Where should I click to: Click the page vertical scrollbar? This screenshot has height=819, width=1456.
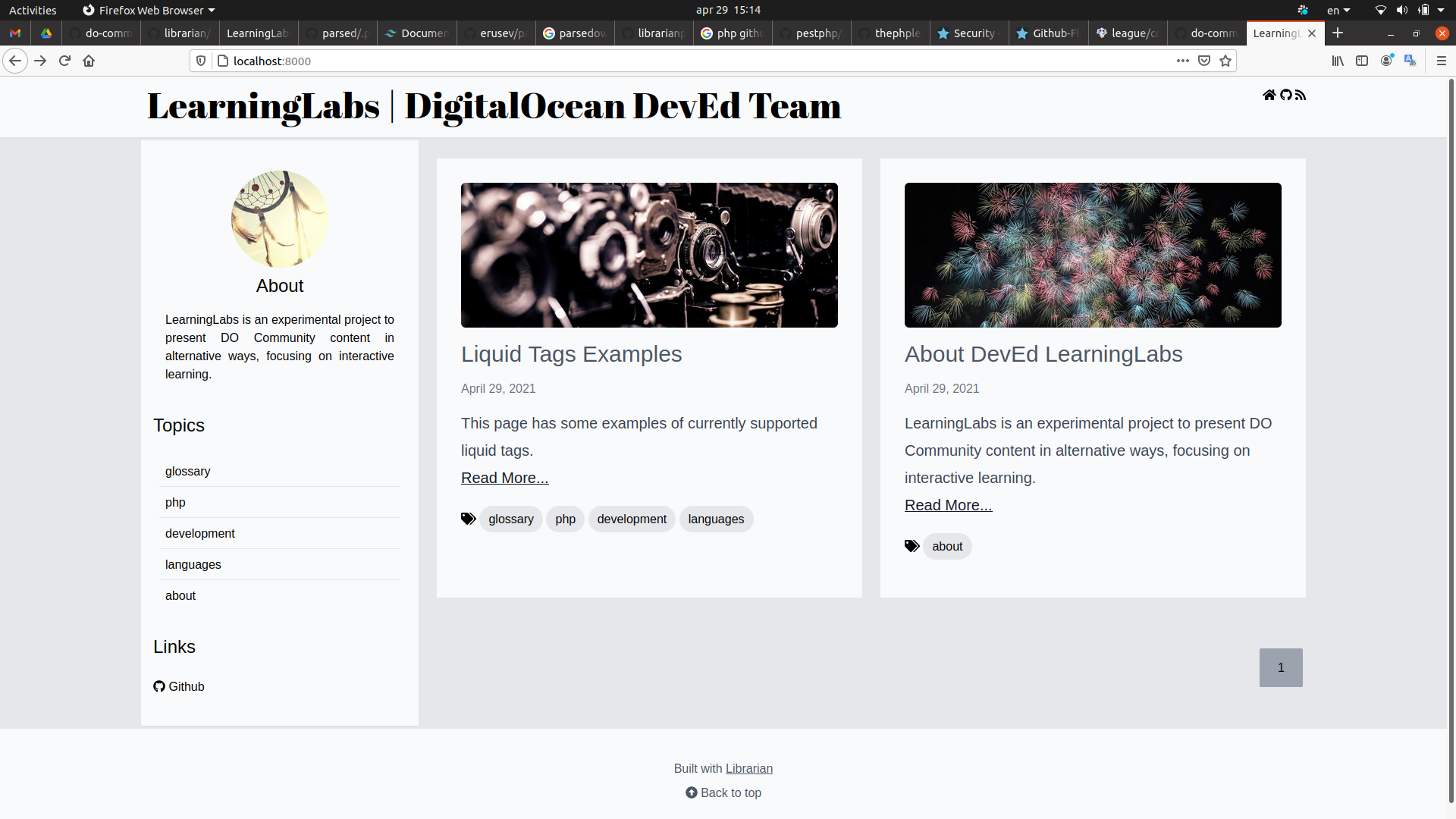pos(1451,440)
